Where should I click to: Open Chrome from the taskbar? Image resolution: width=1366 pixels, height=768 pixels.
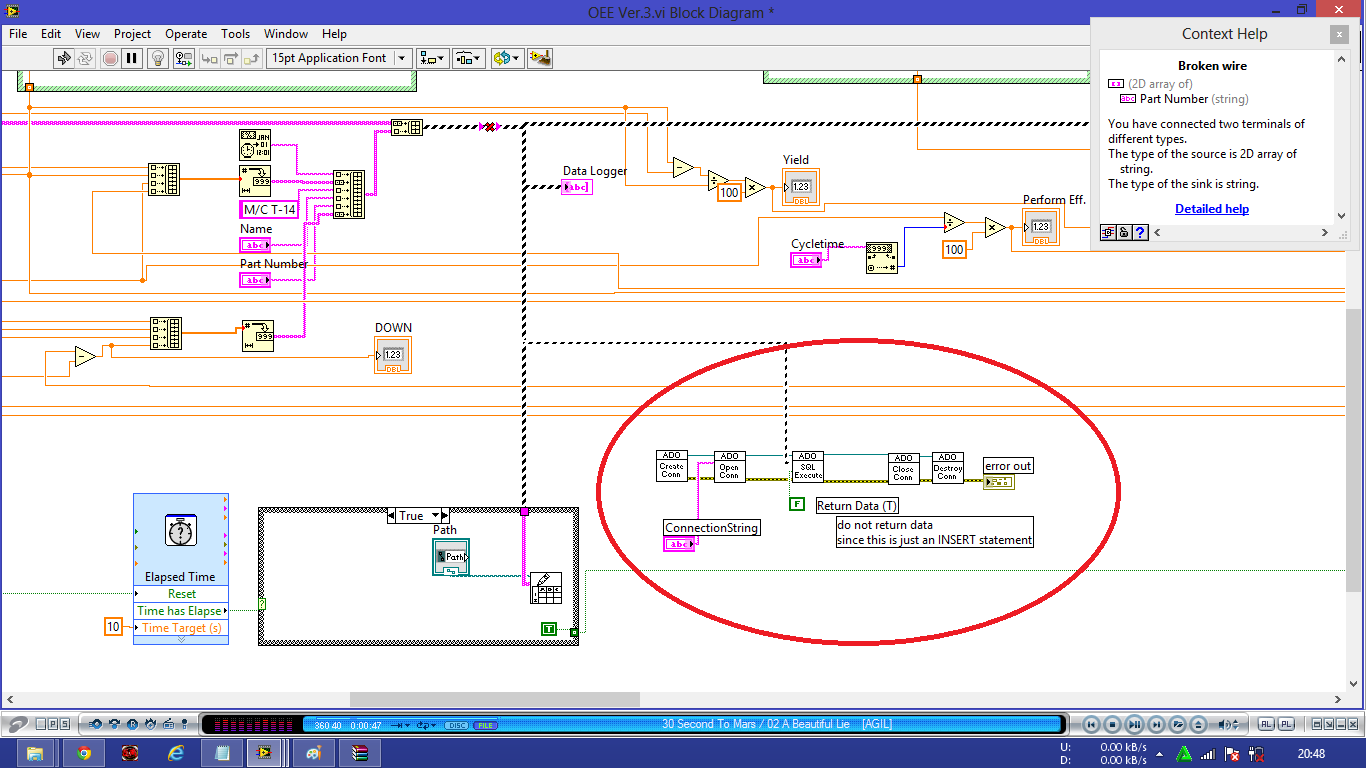coord(84,753)
